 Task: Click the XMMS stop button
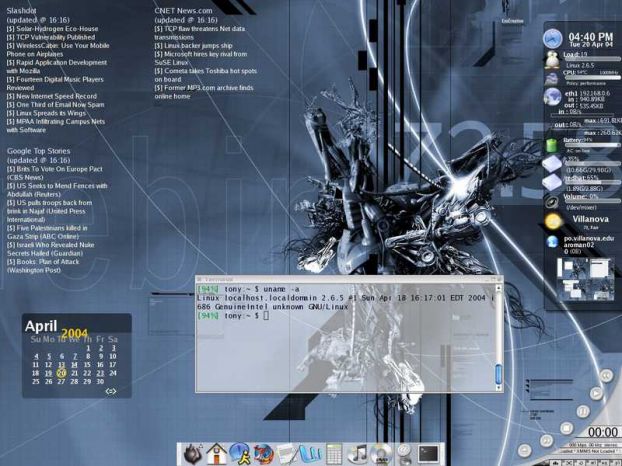click(x=566, y=428)
